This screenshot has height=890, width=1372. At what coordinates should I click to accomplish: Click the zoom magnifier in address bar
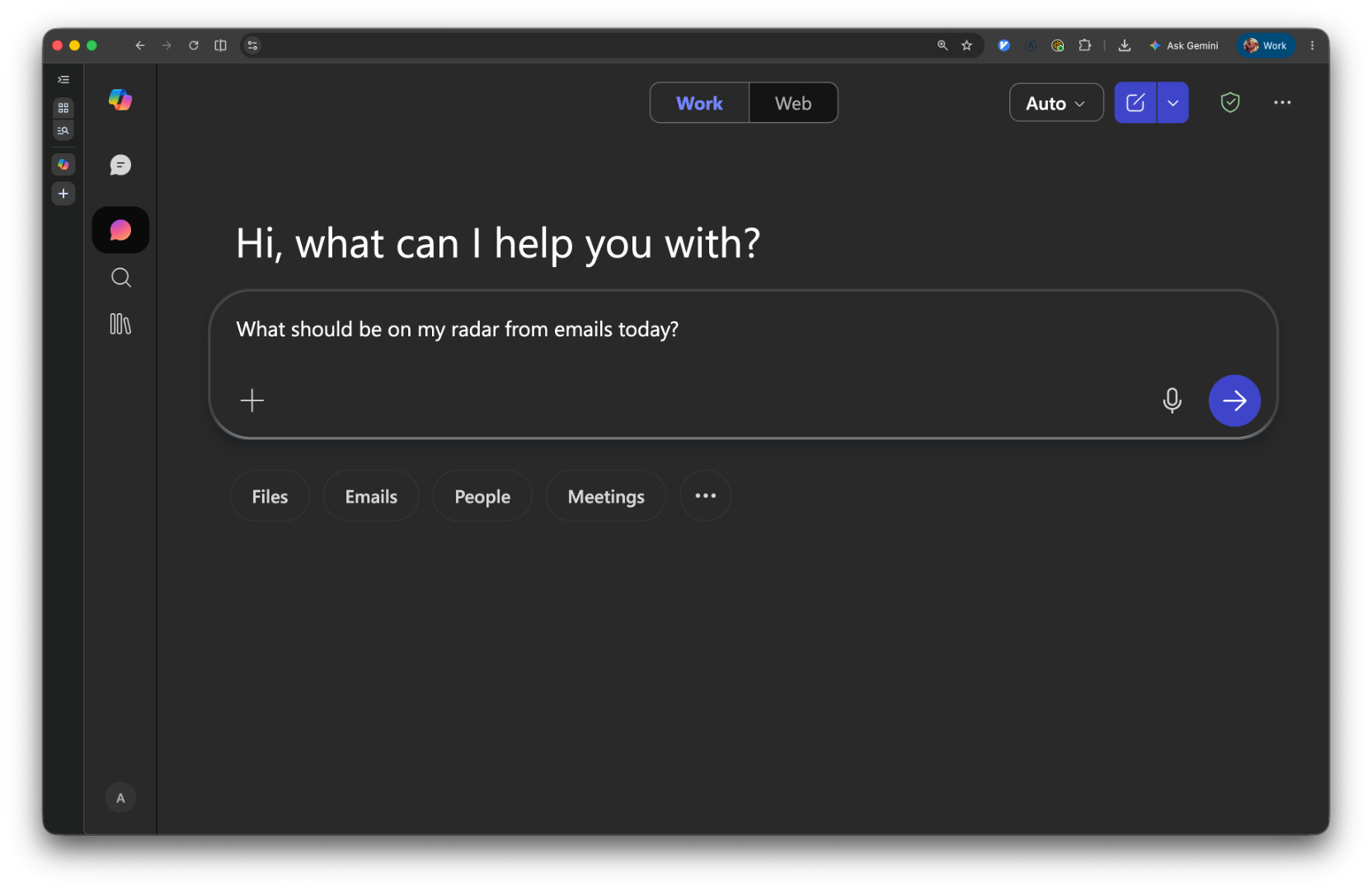click(942, 45)
